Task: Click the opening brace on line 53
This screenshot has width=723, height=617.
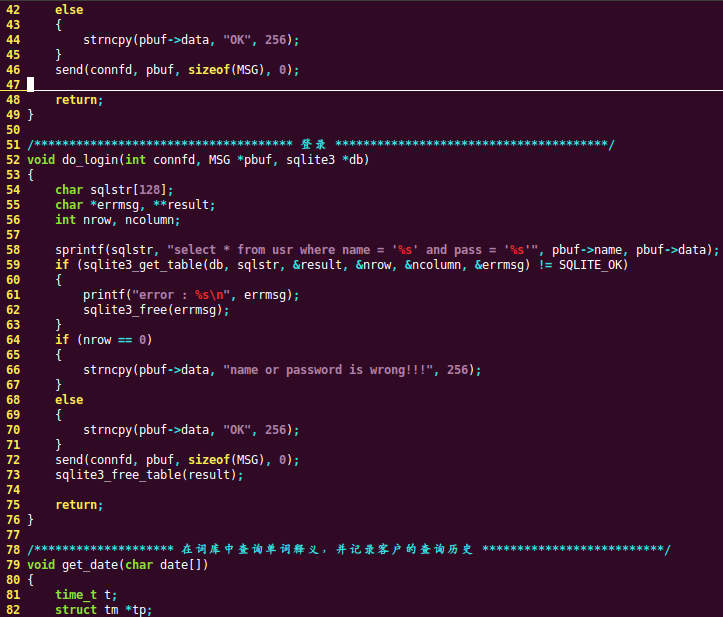Action: [x=30, y=175]
